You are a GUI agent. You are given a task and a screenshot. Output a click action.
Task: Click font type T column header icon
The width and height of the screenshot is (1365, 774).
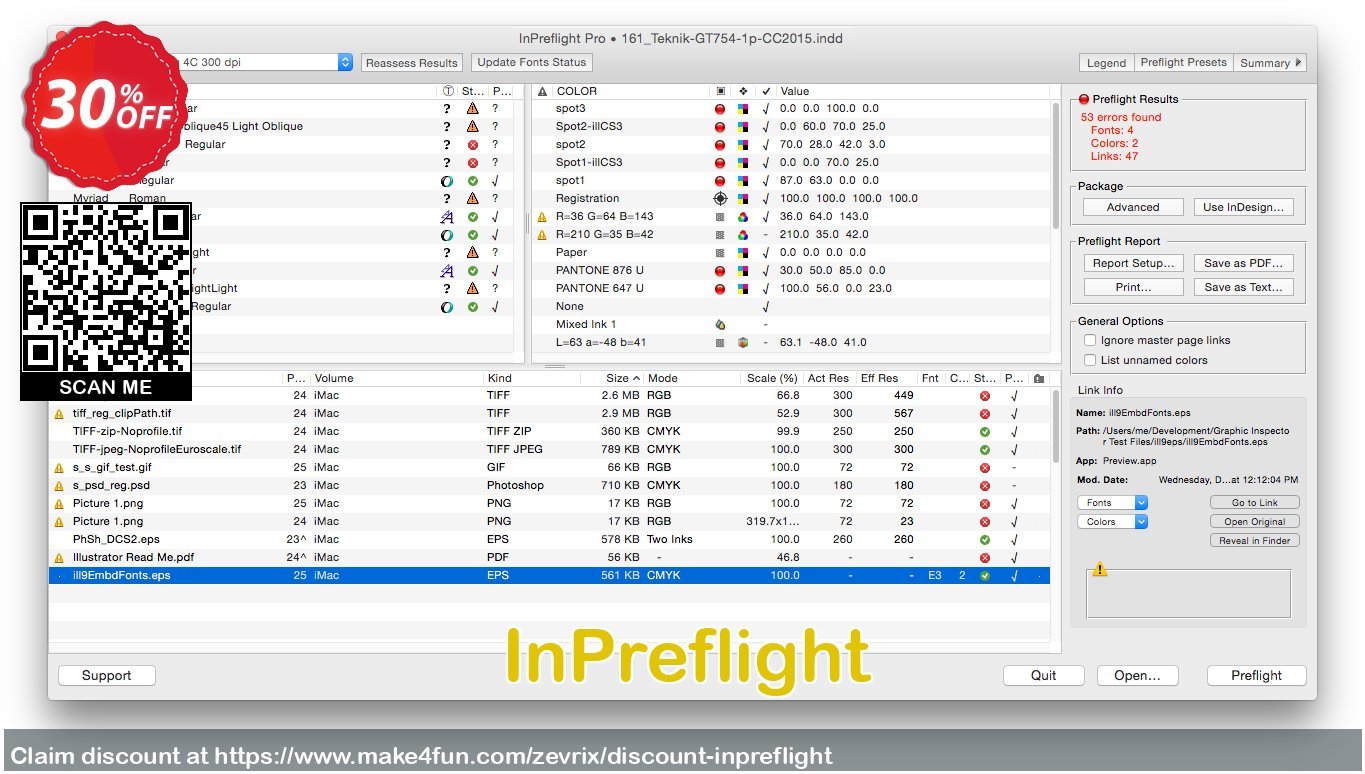pos(447,91)
